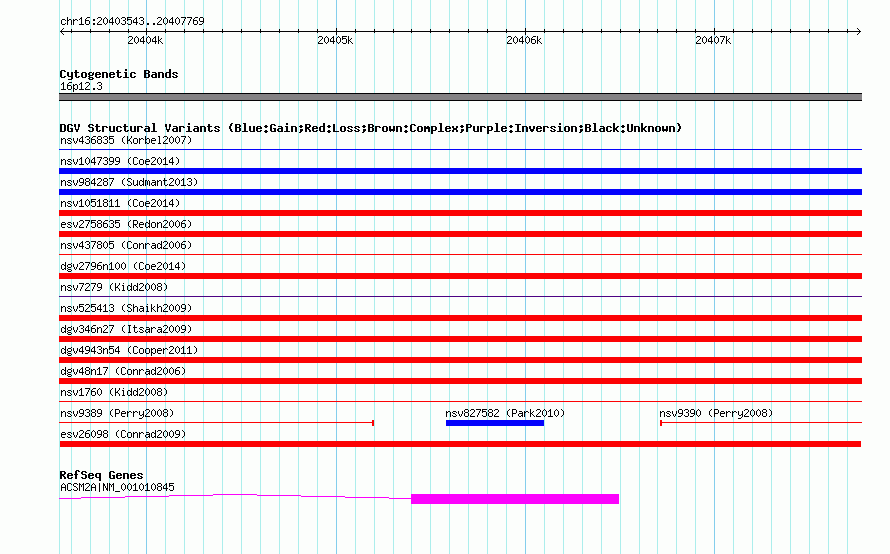Open gene ACSM2A|NM_001010845 label
The width and height of the screenshot is (890, 554).
coord(117,487)
